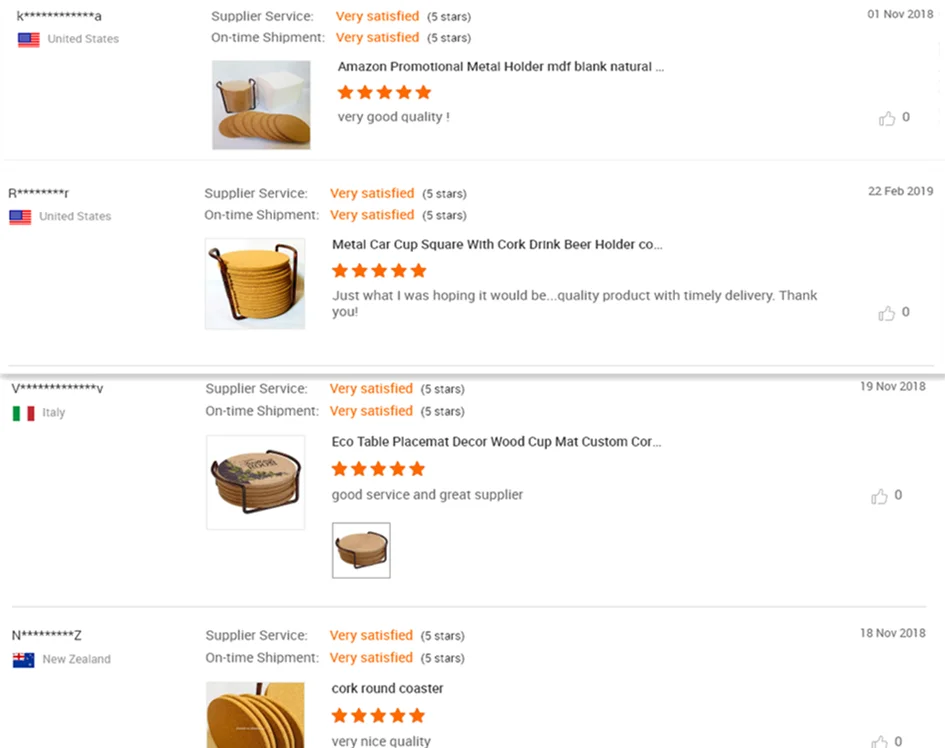945x748 pixels.
Task: Click thumbs-up on 'very nice quality' review
Action: tap(880, 742)
